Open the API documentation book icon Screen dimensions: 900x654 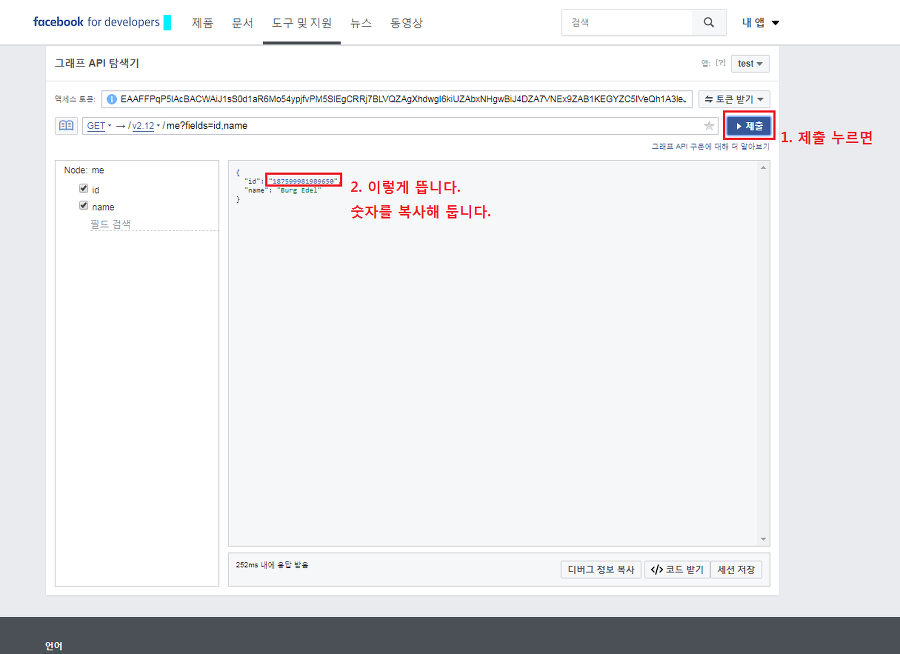coord(67,126)
